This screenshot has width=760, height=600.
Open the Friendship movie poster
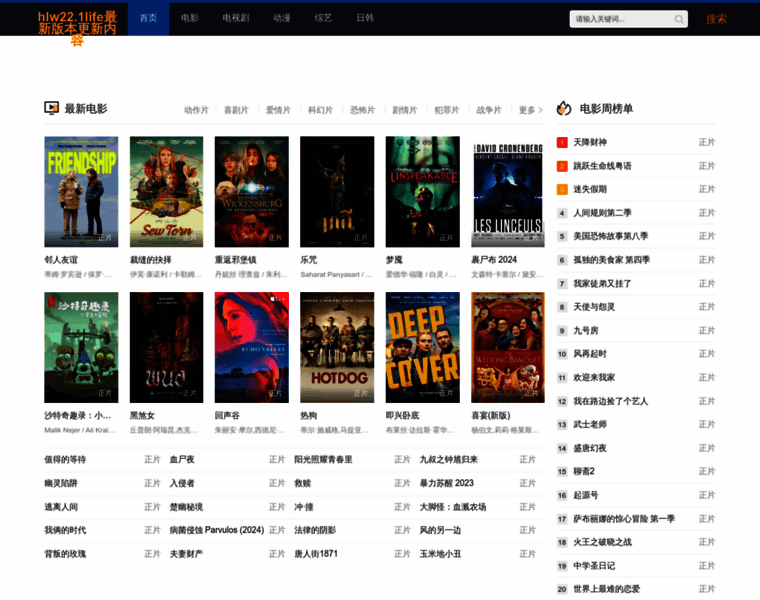click(81, 192)
